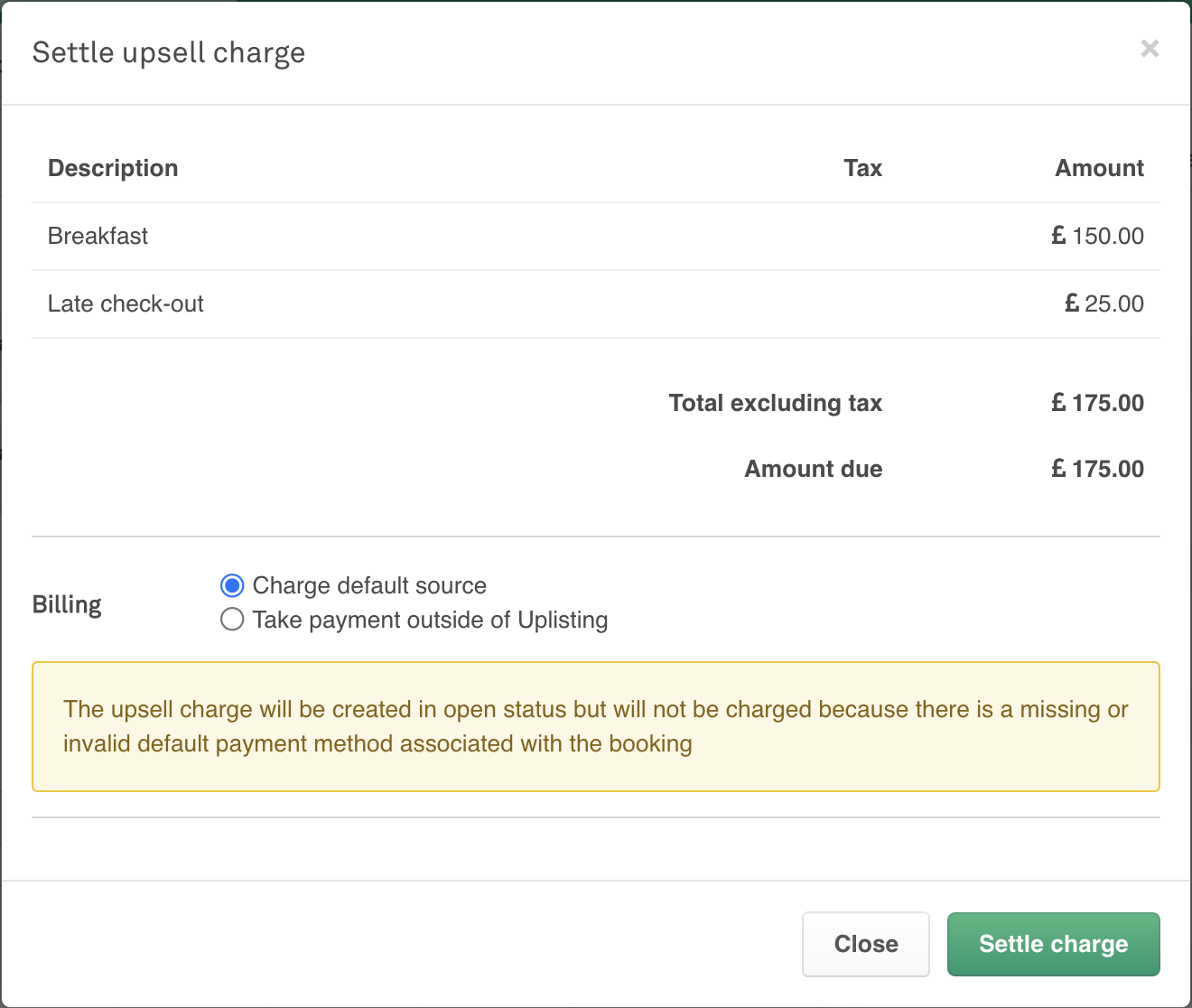The width and height of the screenshot is (1192, 1008).
Task: Click the Description column header
Action: click(113, 169)
